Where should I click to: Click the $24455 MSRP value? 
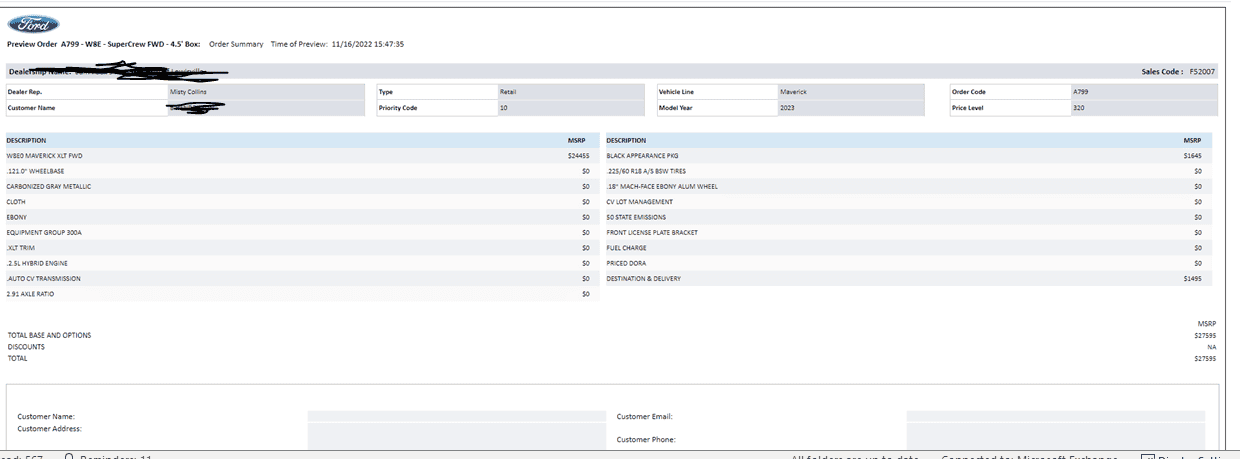click(578, 156)
